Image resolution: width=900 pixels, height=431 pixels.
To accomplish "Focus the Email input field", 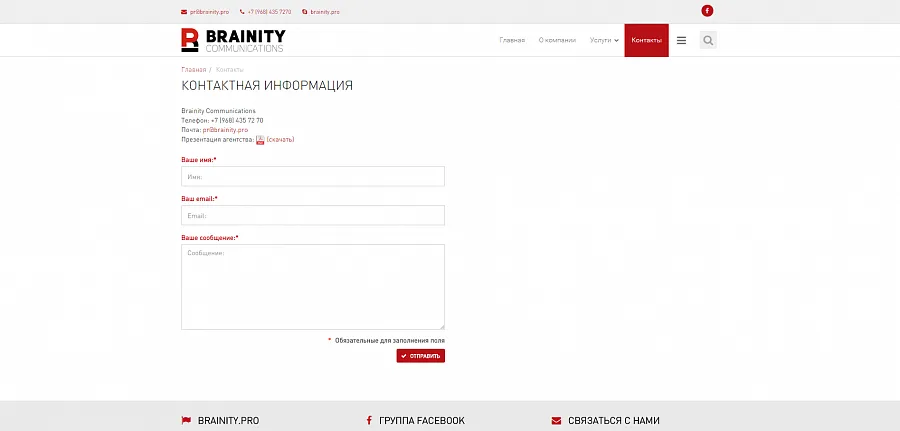I will 313,216.
